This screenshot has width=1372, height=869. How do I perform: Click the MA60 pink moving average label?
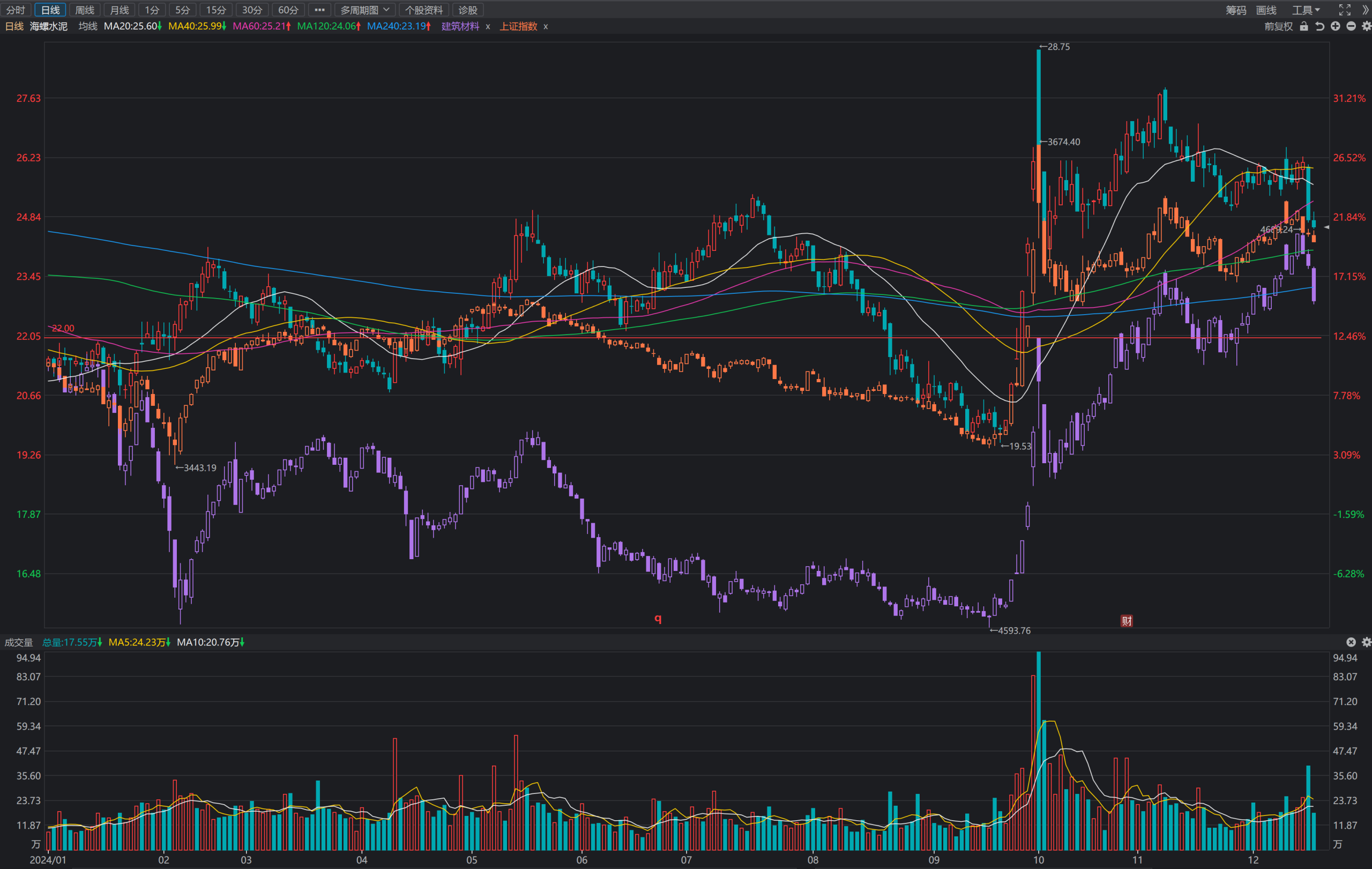(262, 26)
